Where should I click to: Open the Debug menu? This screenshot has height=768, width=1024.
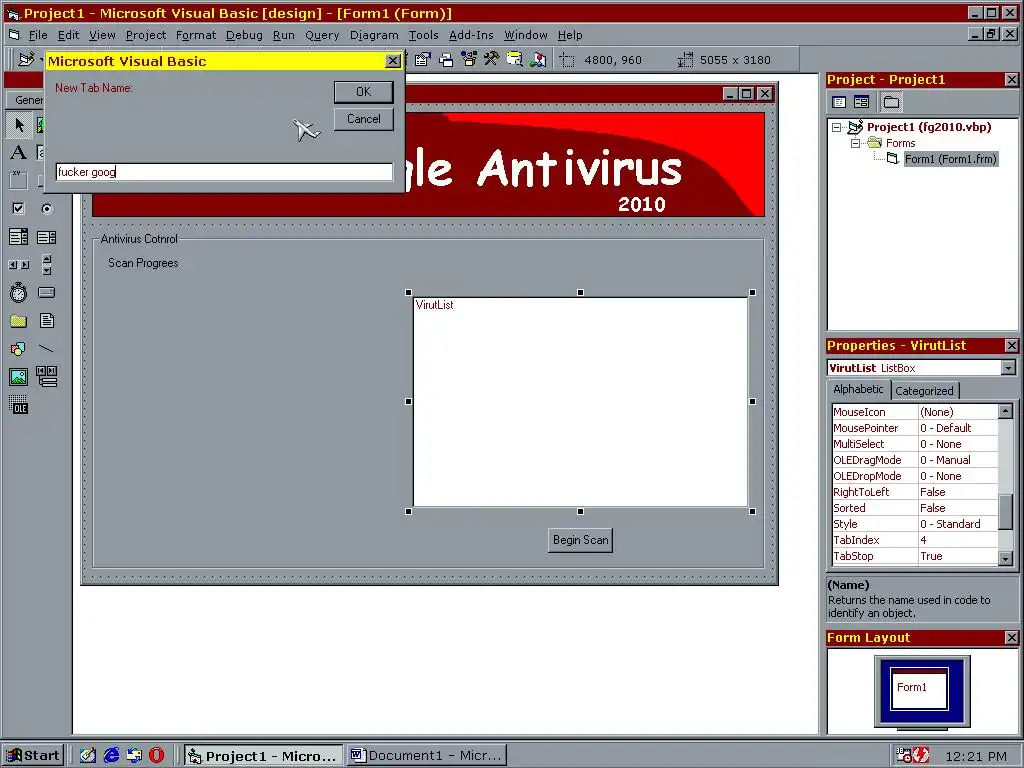(244, 35)
